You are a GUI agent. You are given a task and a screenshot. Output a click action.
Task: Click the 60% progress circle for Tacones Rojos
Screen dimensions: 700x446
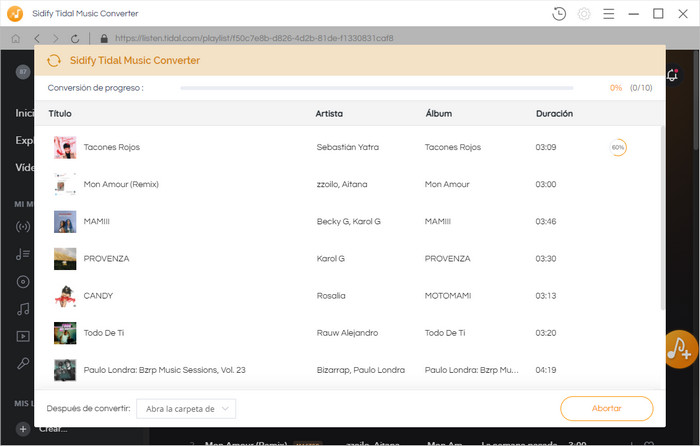618,147
